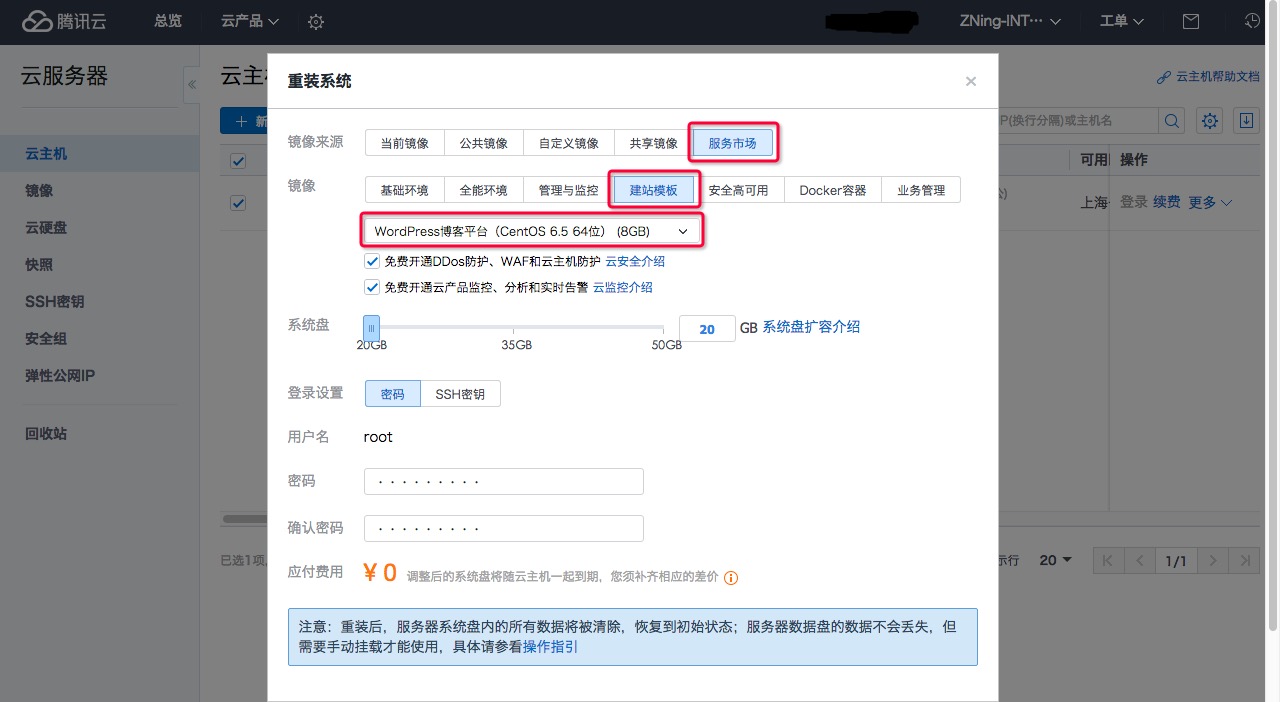Image resolution: width=1280 pixels, height=702 pixels.
Task: Select 当前镜像 image source
Action: coord(404,143)
